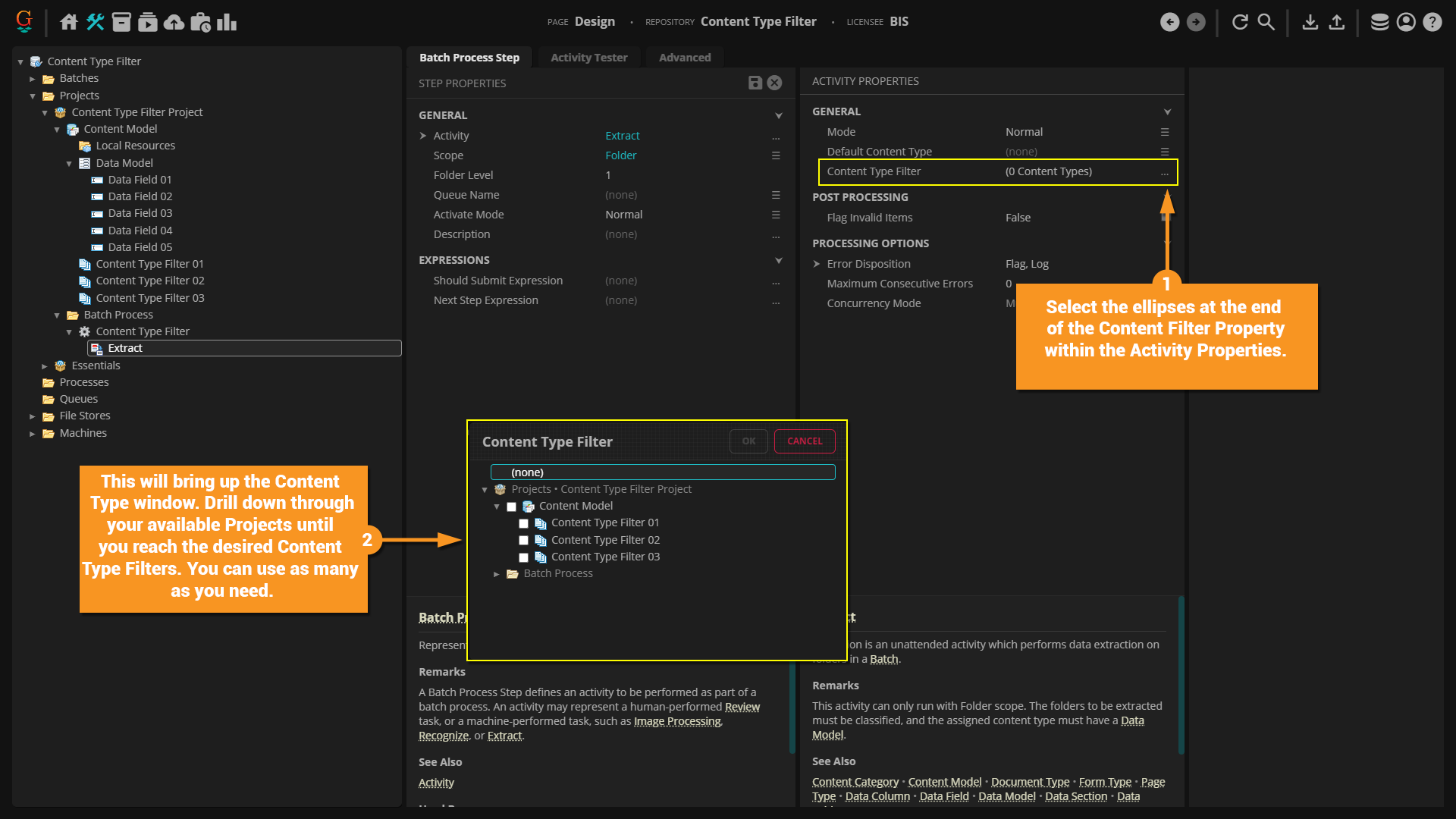Follow the Activity See Also link
This screenshot has width=1456, height=819.
(x=436, y=783)
